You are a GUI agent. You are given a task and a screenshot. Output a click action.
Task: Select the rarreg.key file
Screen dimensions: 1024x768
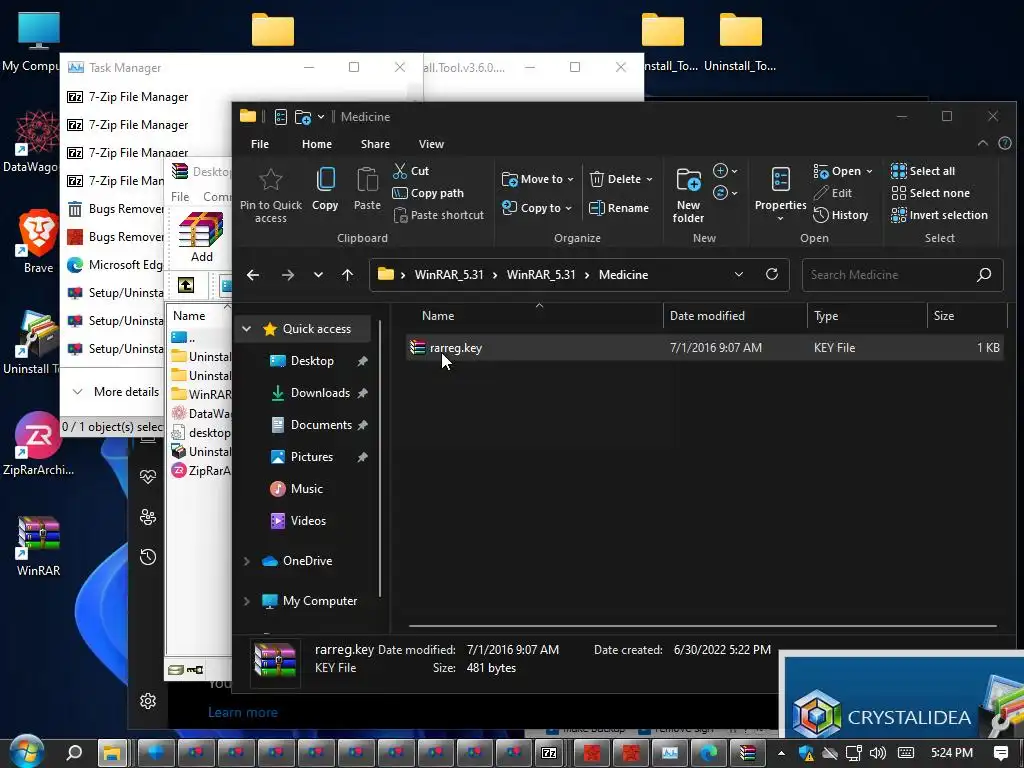[x=704, y=348]
